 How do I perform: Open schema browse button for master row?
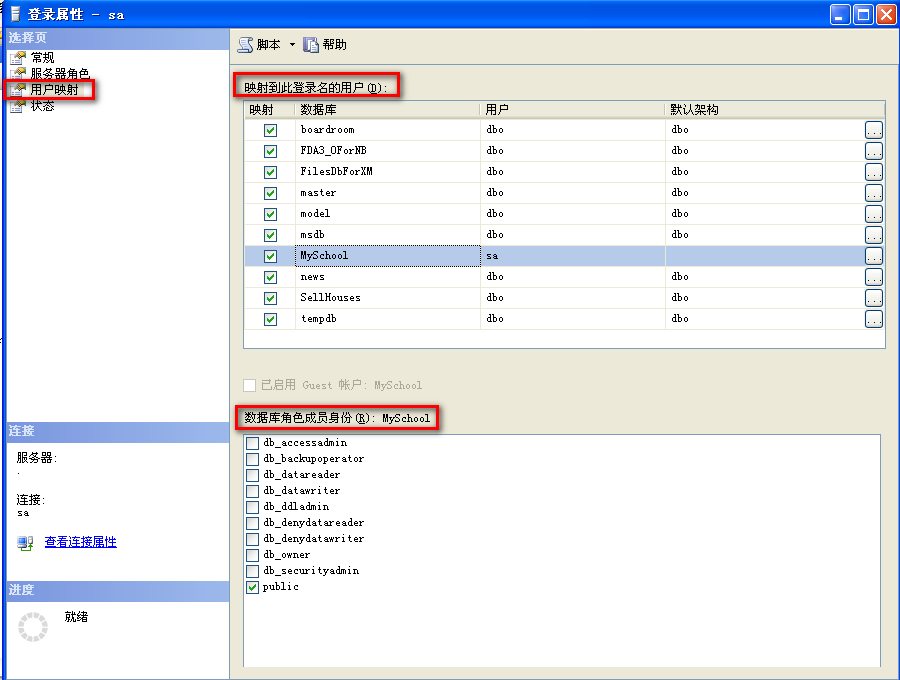874,193
